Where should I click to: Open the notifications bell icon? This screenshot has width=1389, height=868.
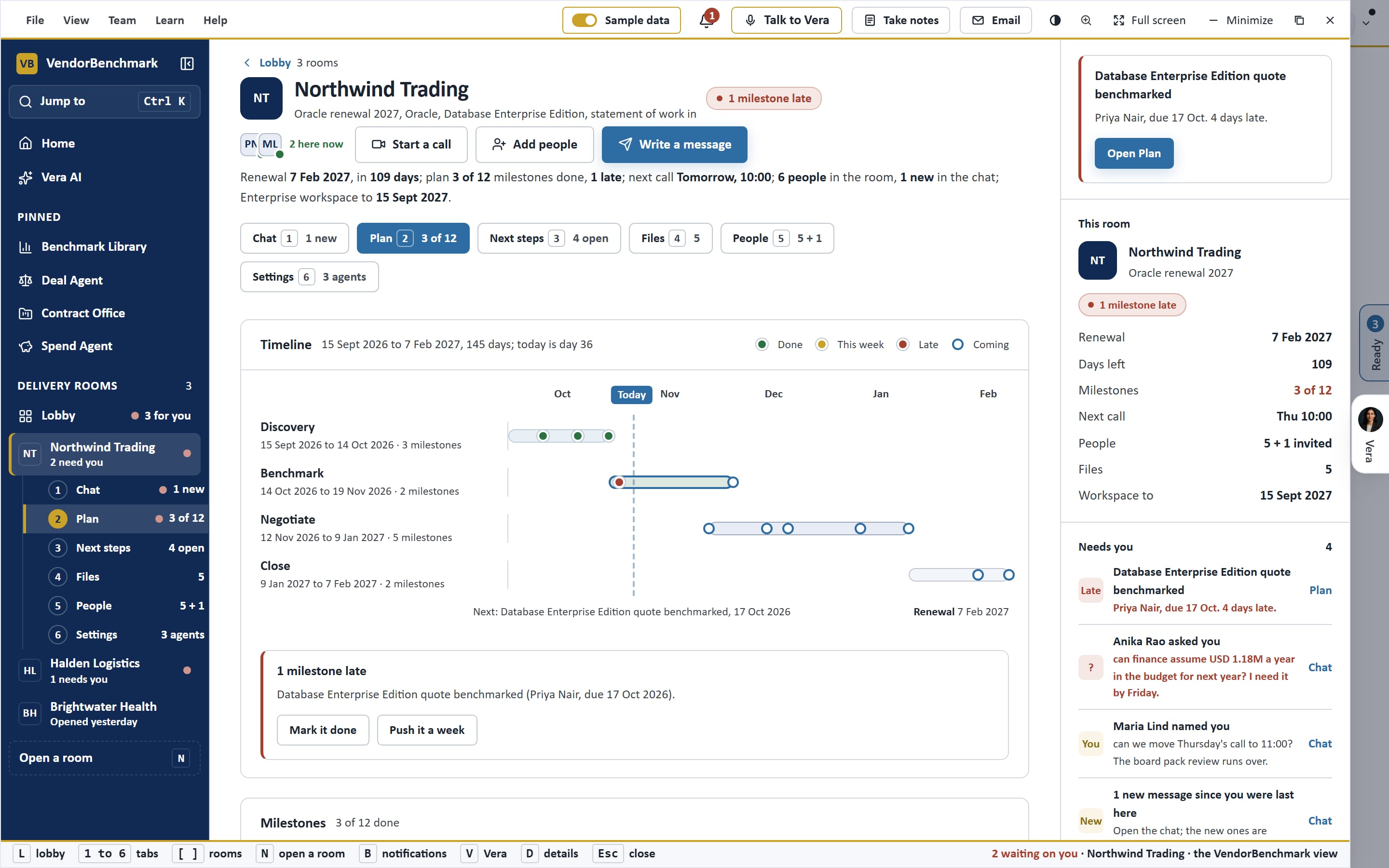pos(706,20)
